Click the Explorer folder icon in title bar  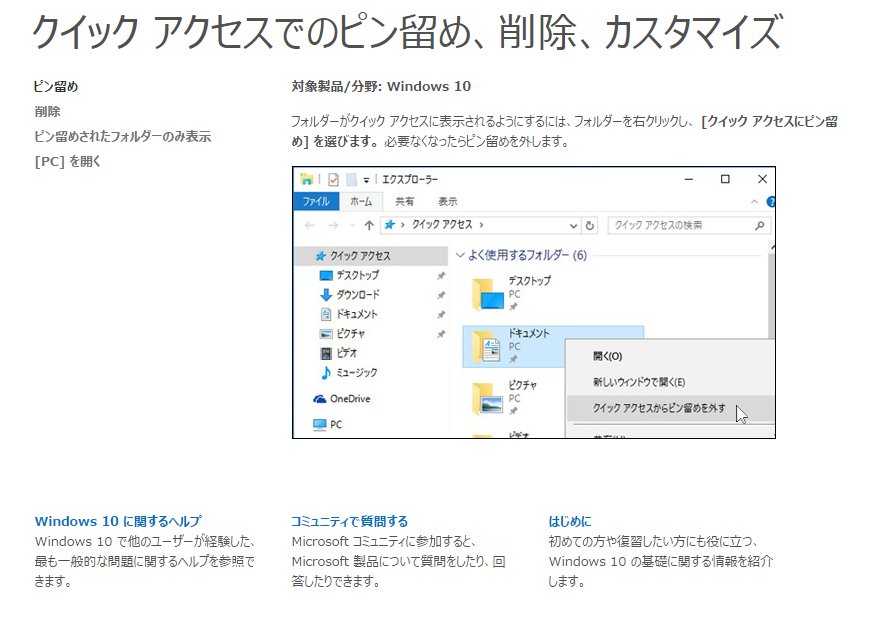point(306,179)
